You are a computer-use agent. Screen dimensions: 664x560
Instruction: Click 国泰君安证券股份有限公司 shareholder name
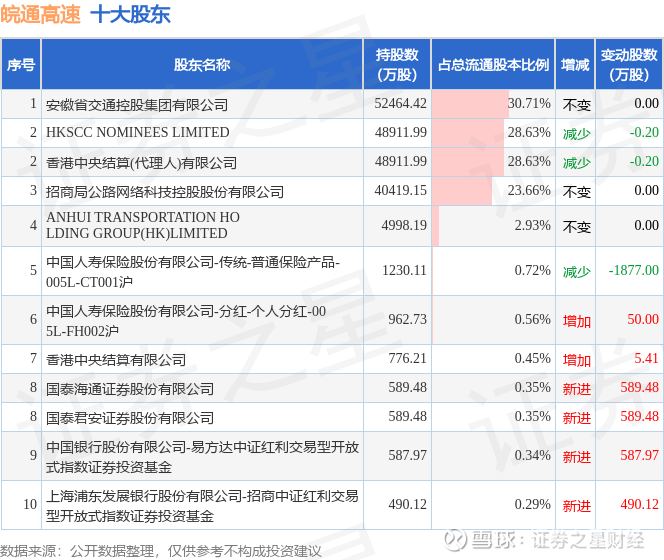(x=130, y=418)
